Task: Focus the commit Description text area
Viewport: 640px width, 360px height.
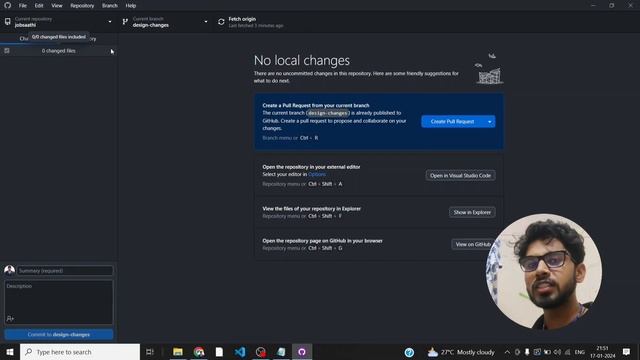Action: pos(58,302)
